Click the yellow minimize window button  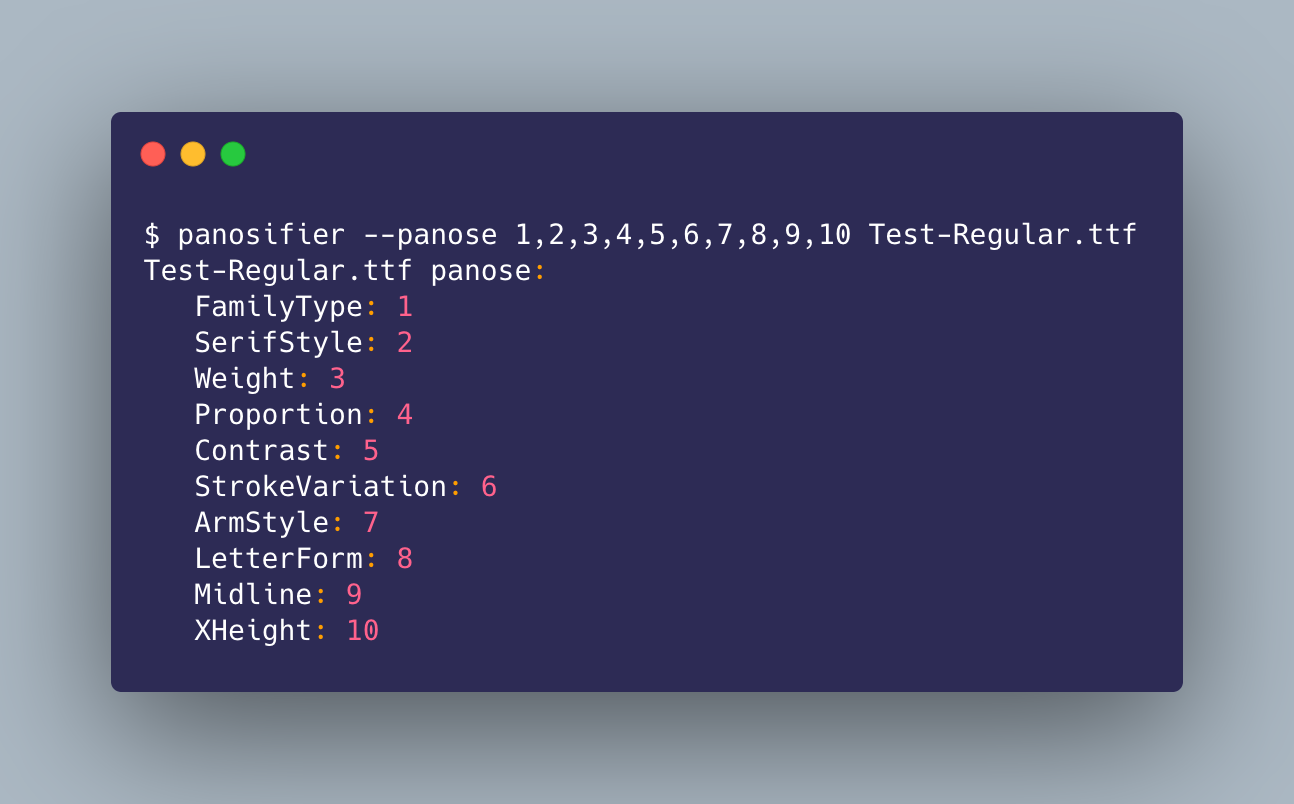click(x=193, y=154)
